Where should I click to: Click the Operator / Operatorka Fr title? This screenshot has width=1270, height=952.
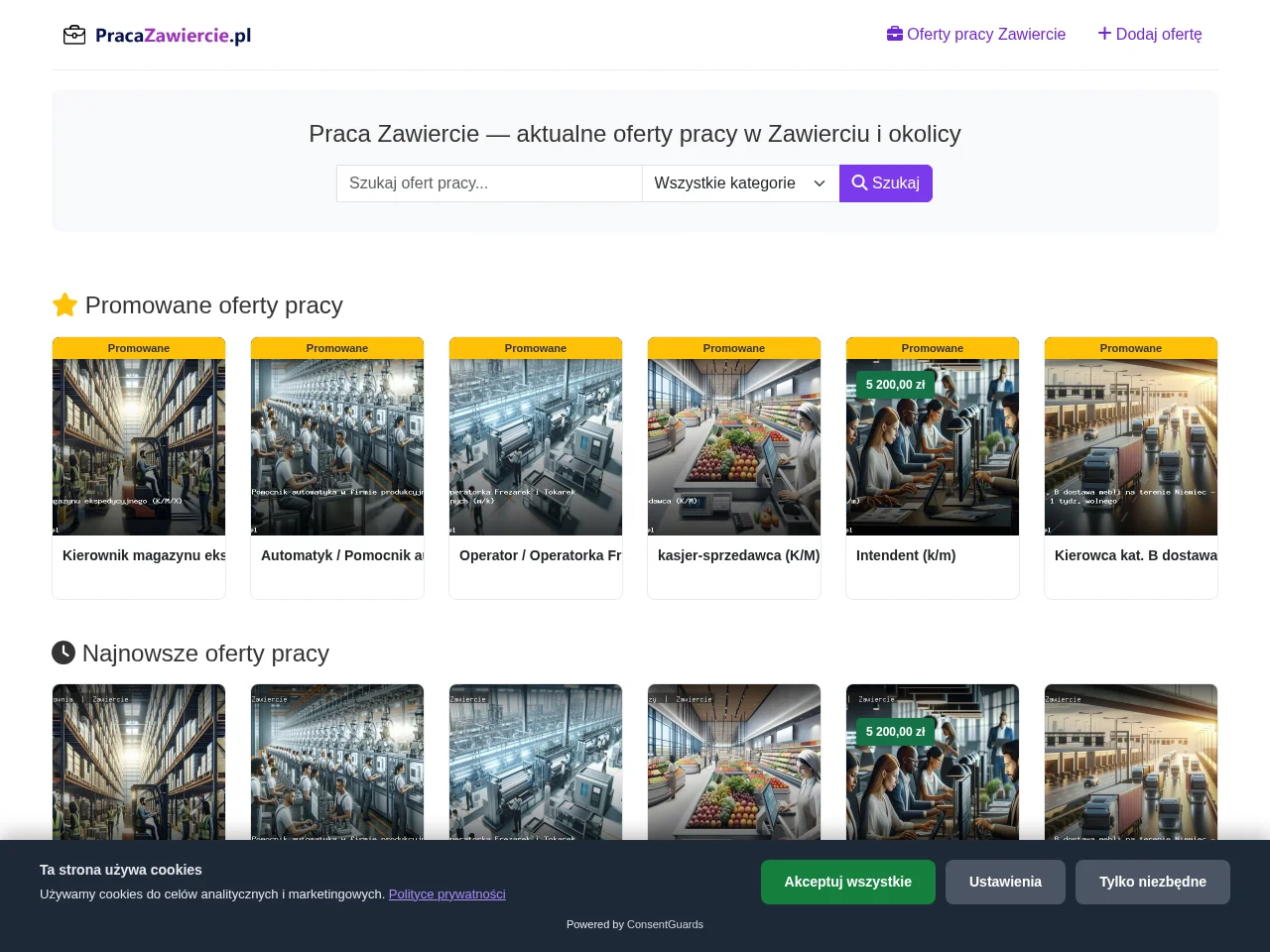pos(541,555)
